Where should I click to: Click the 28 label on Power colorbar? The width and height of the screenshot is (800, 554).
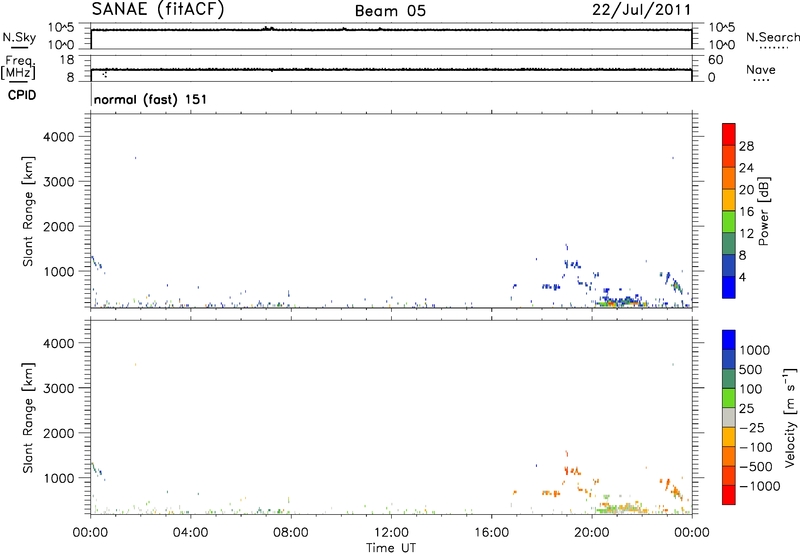746,146
